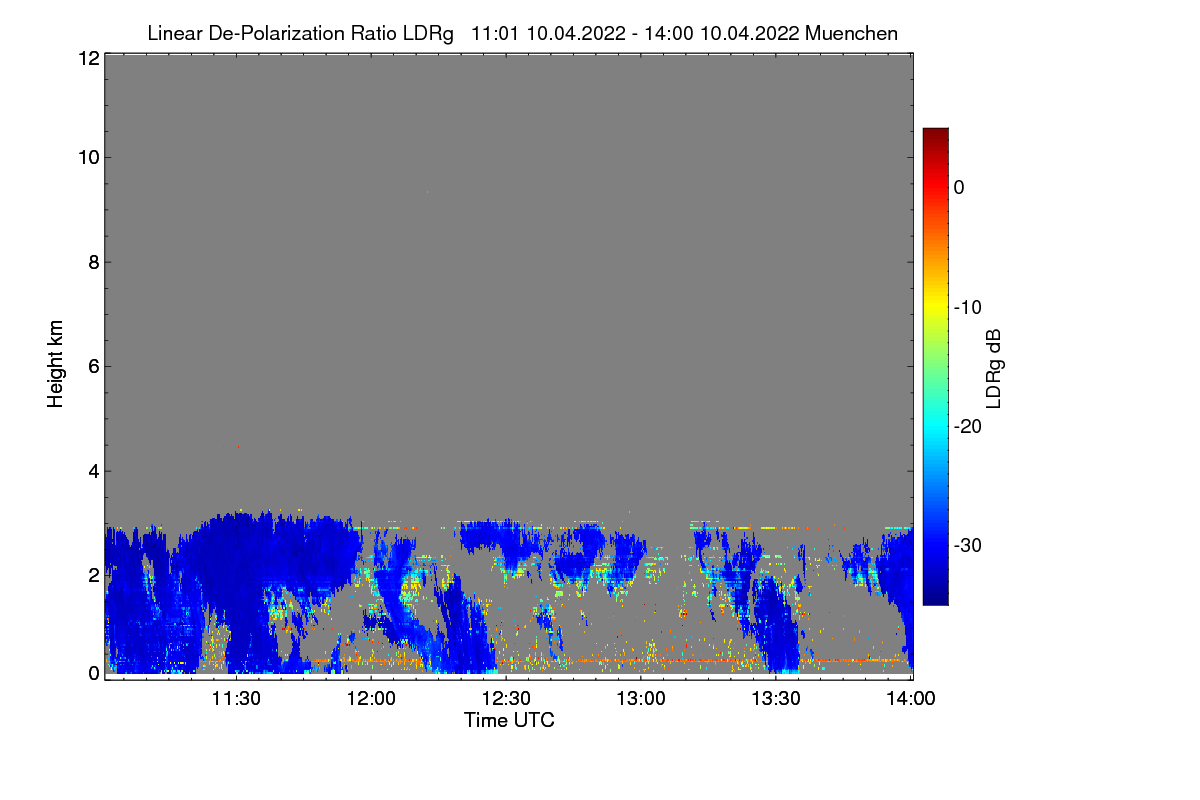Click the 'LDRg dB' colorbar label
This screenshot has width=1200, height=800.
tap(994, 368)
